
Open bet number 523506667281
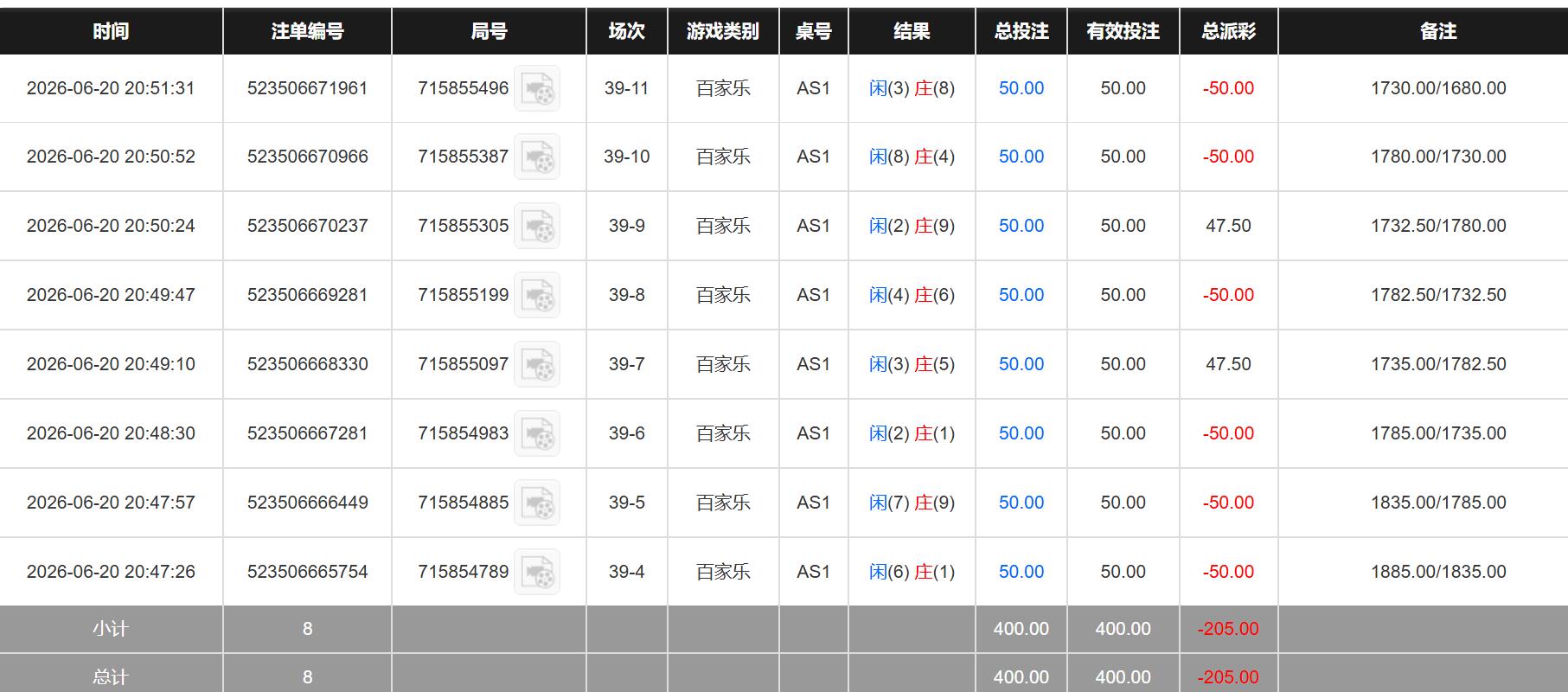(x=307, y=433)
